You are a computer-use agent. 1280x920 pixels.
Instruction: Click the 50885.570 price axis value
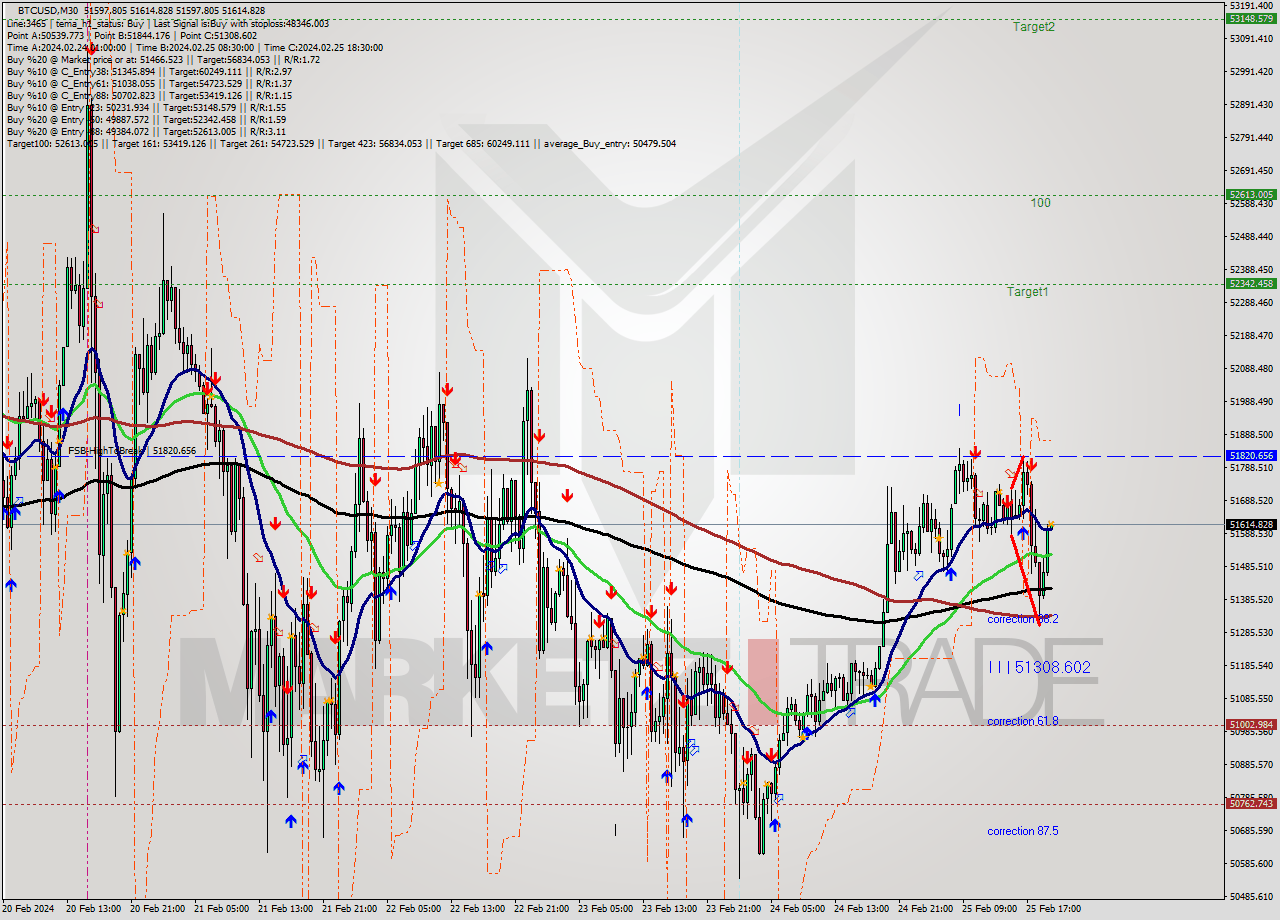click(1253, 765)
